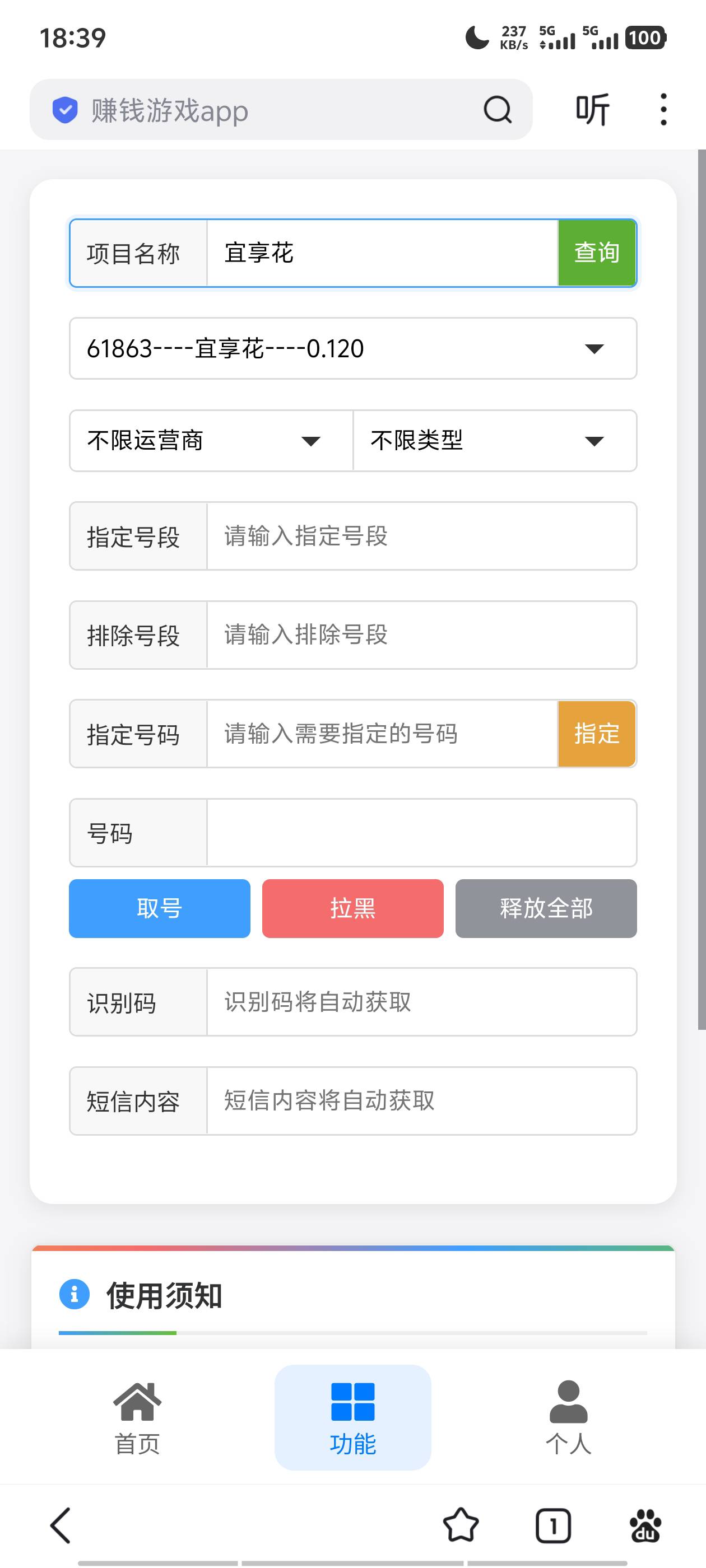Switch to the 首页 home tab
Image resolution: width=706 pixels, height=1568 pixels.
[x=137, y=1417]
